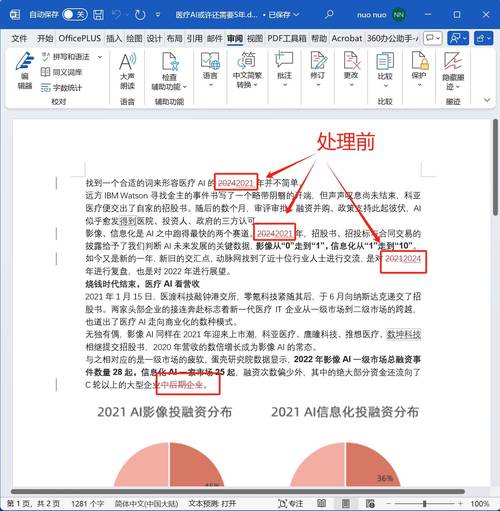Click the underlined word 数坤科技
Image resolution: width=500 pixels, height=511 pixels.
404,334
